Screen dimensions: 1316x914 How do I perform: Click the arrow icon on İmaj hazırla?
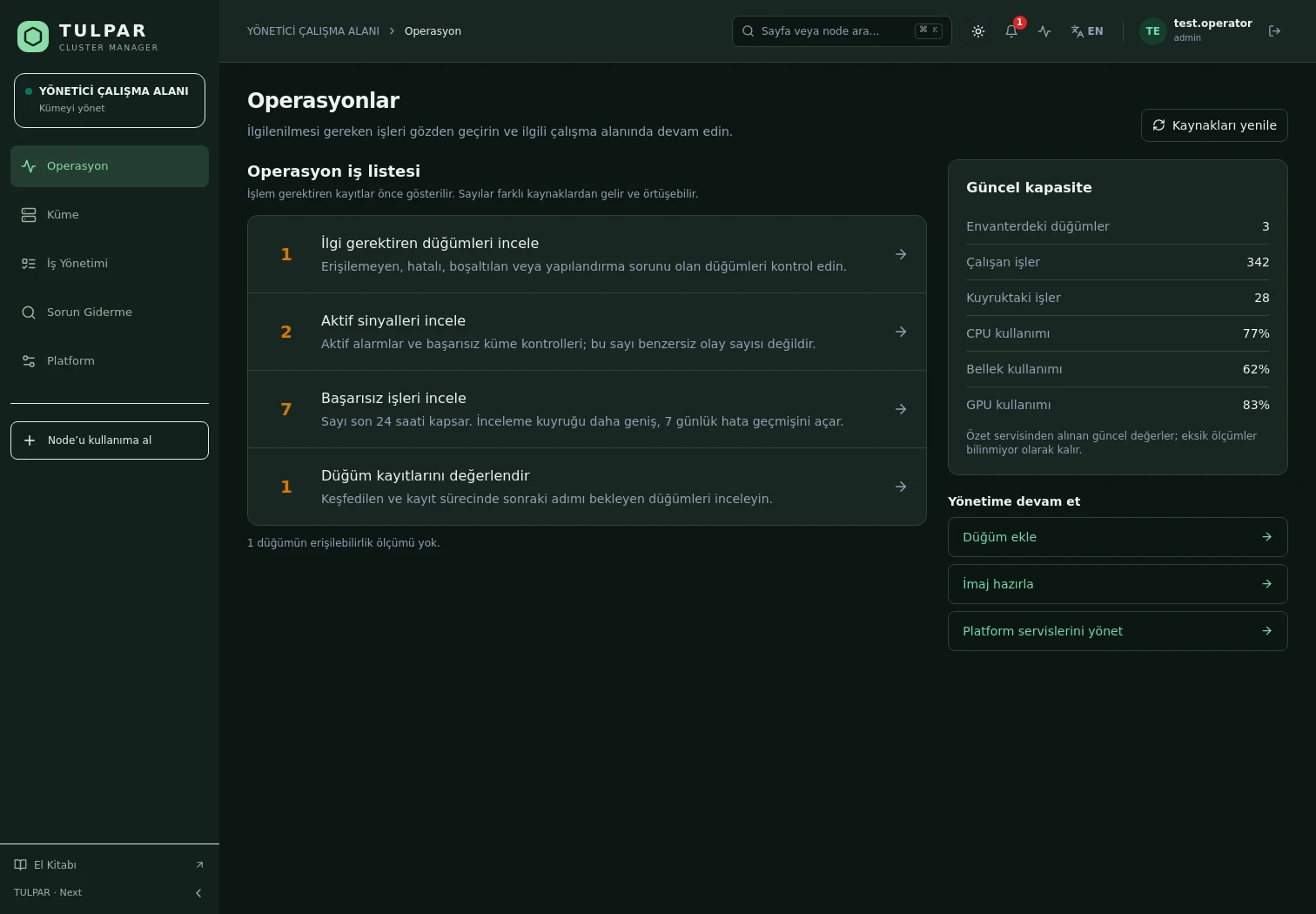pos(1267,584)
